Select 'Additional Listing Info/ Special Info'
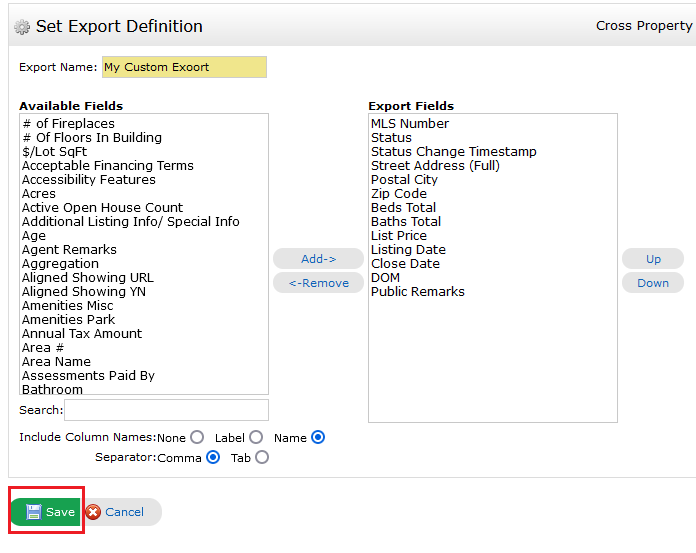The image size is (696, 553). click(x=144, y=221)
